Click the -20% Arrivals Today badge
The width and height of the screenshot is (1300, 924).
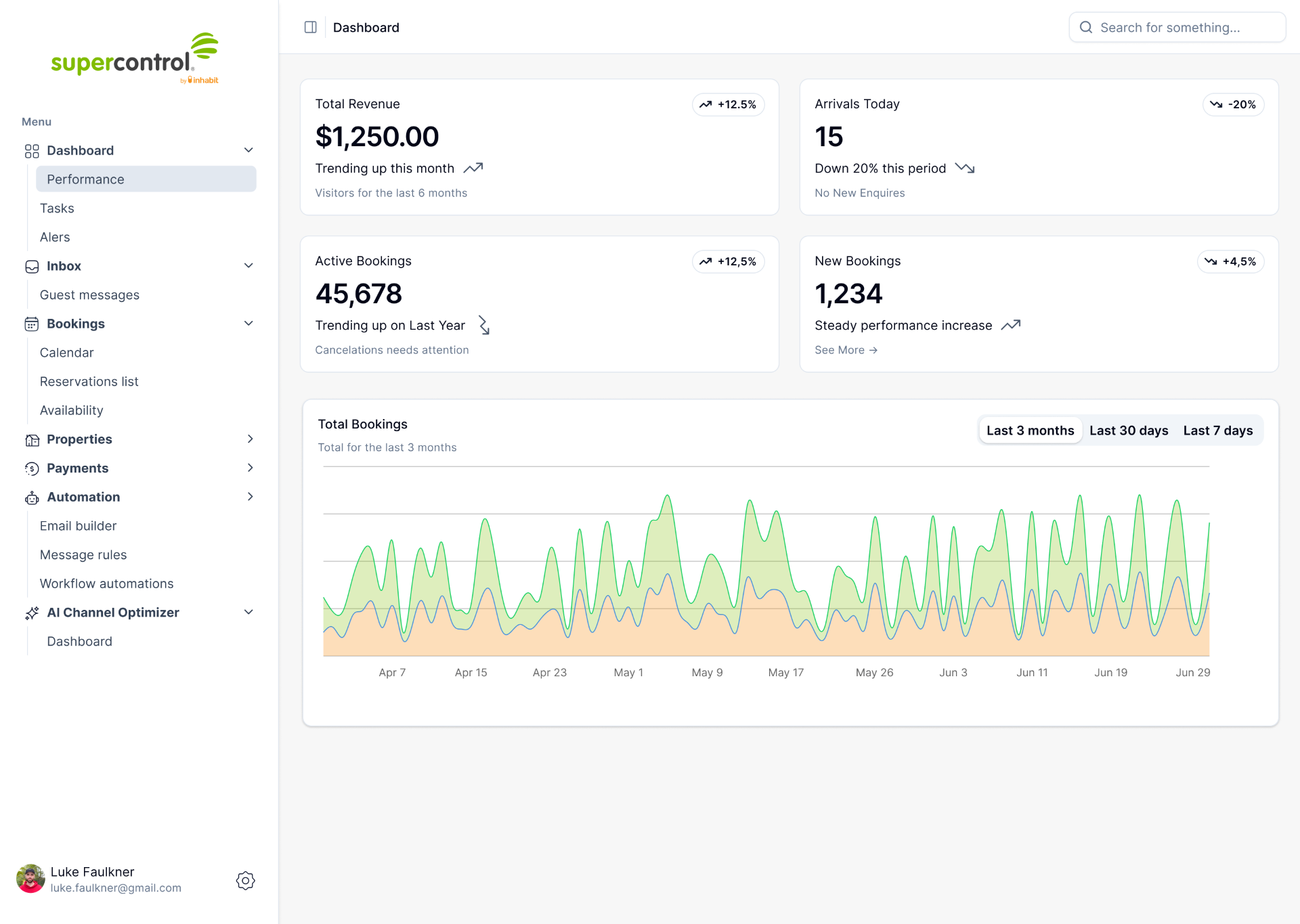1233,104
